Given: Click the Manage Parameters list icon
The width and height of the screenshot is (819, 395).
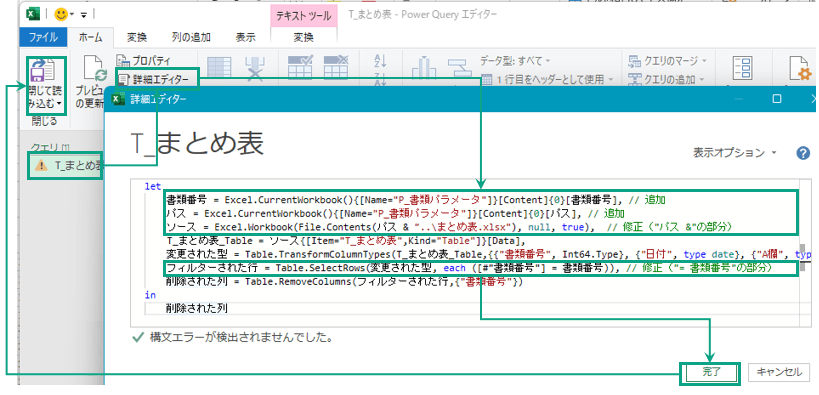Looking at the screenshot, I should [x=742, y=68].
